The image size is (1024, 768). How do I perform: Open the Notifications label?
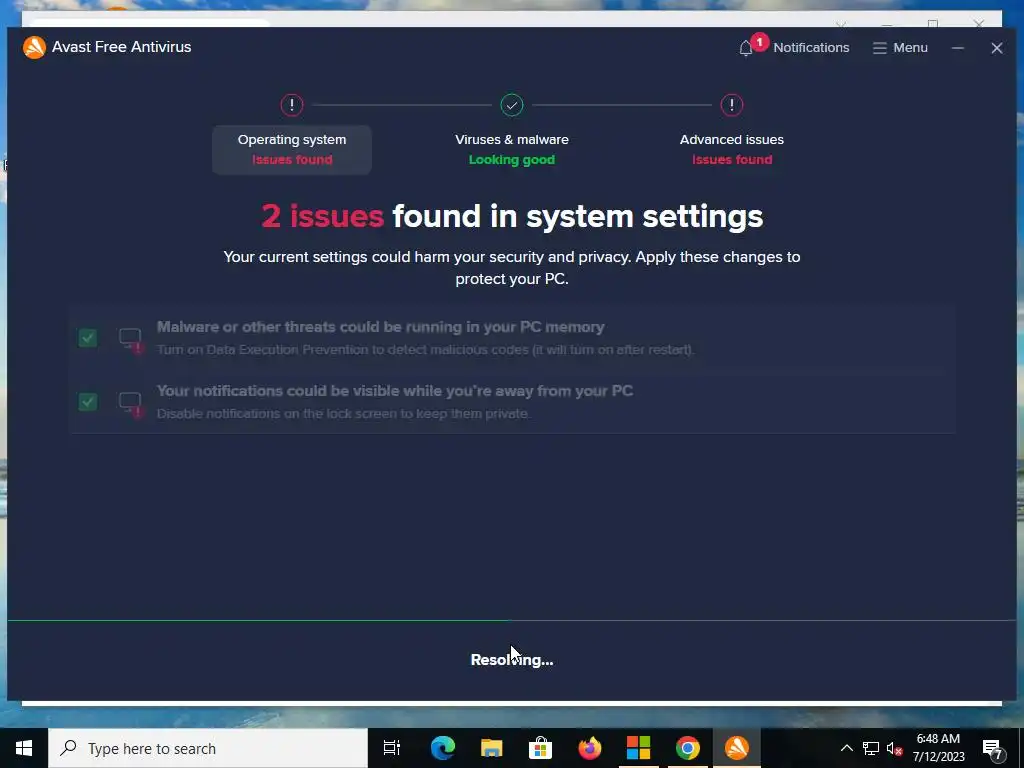(x=811, y=48)
